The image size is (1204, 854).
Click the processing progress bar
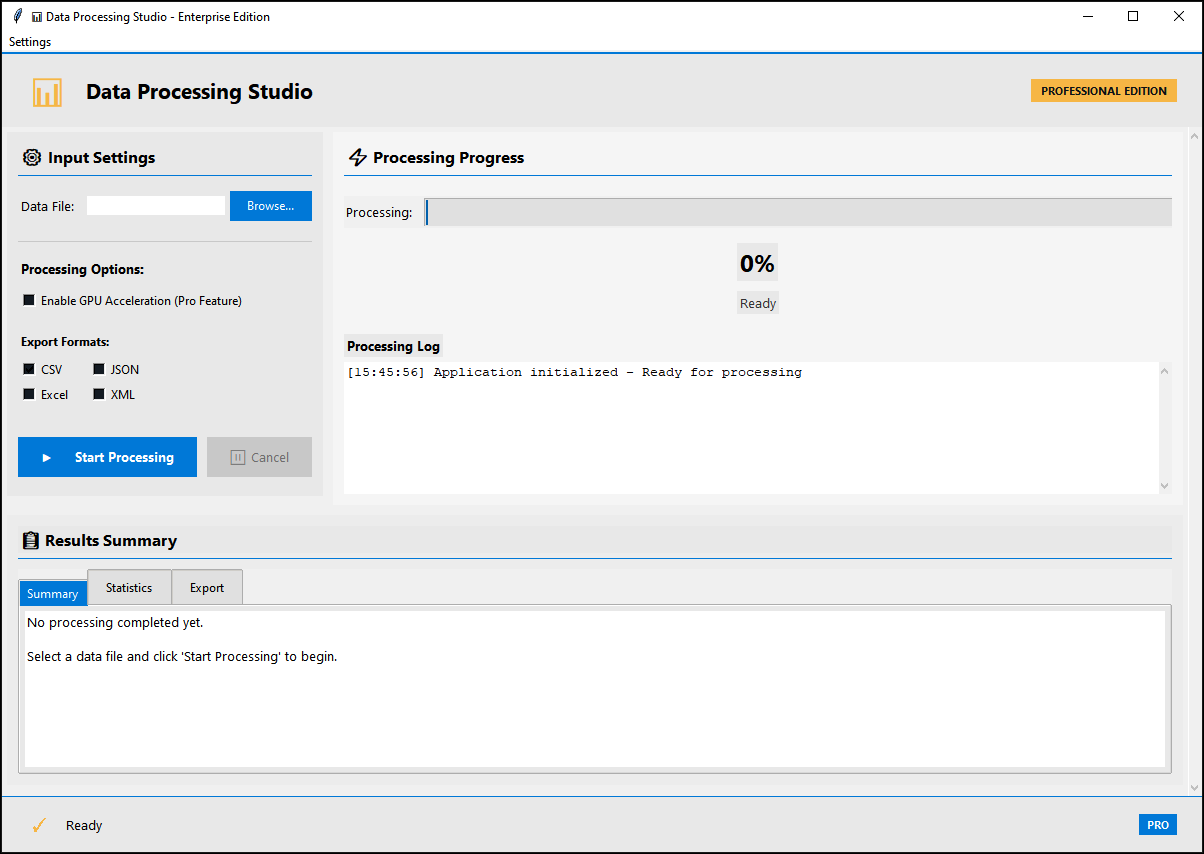tap(798, 211)
